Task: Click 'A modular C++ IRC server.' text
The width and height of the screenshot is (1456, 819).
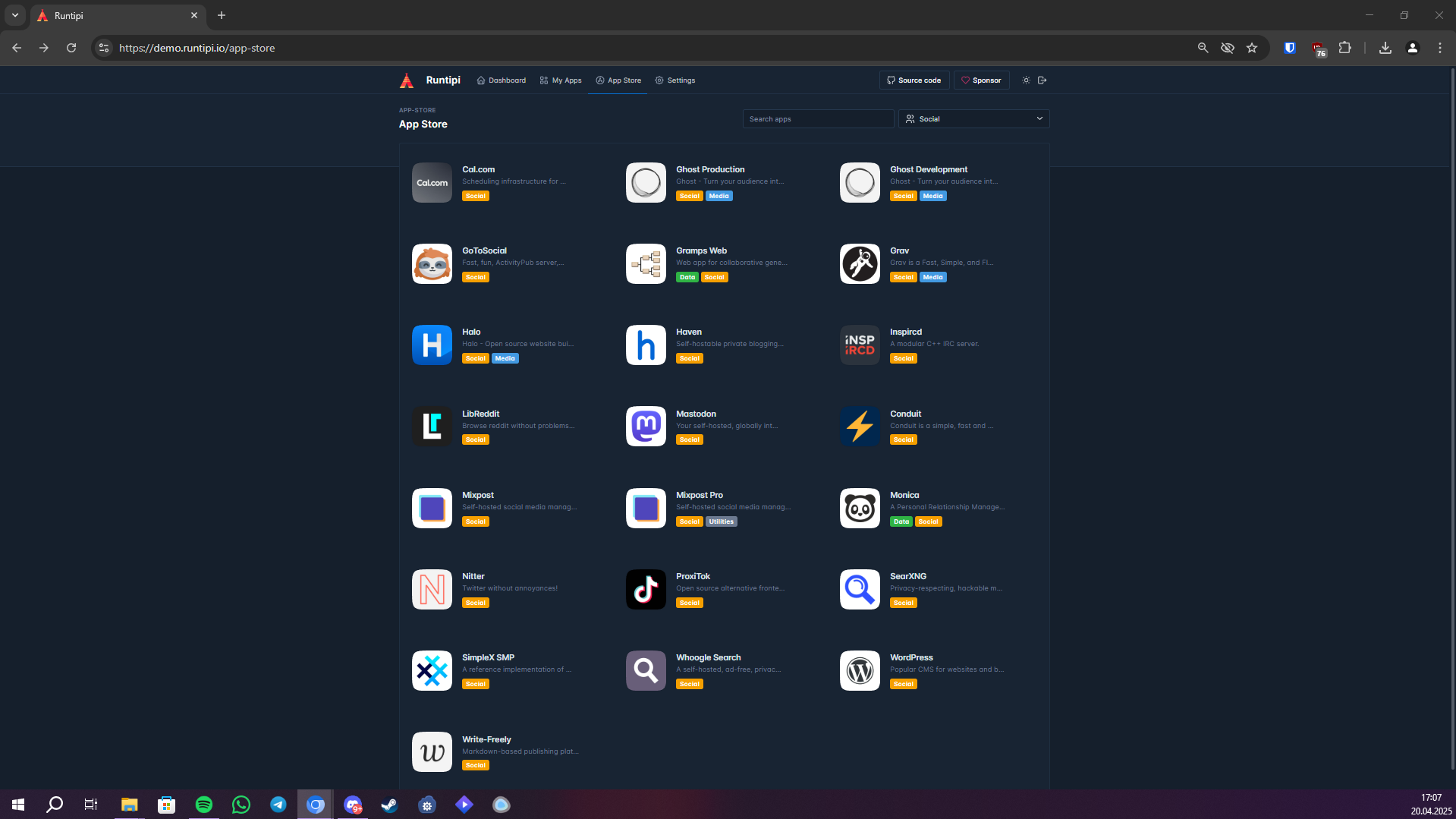Action: click(x=934, y=344)
